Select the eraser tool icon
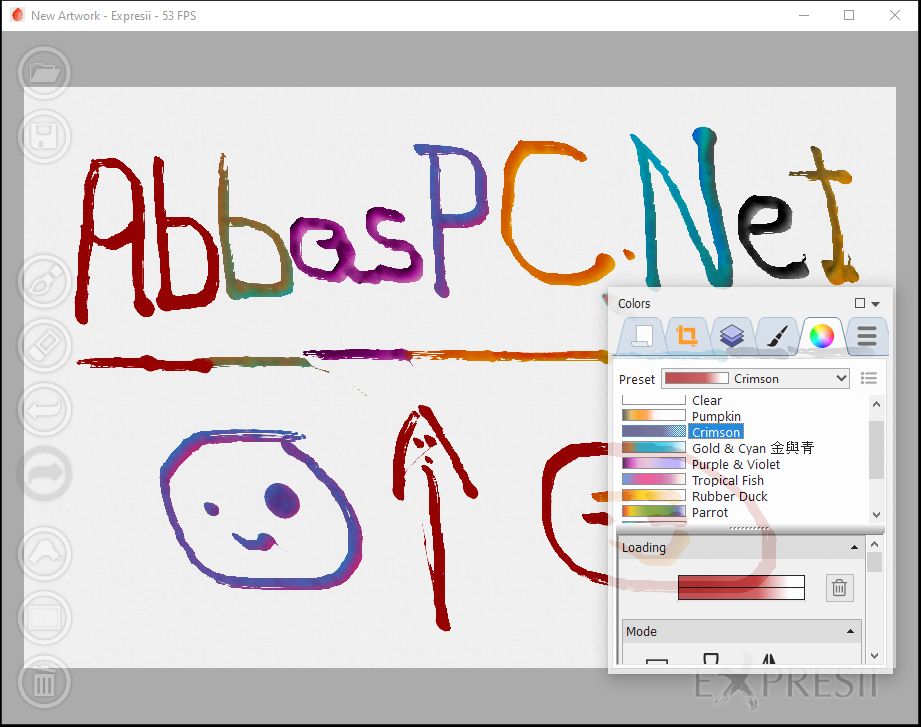The width and height of the screenshot is (921, 727). [x=45, y=345]
